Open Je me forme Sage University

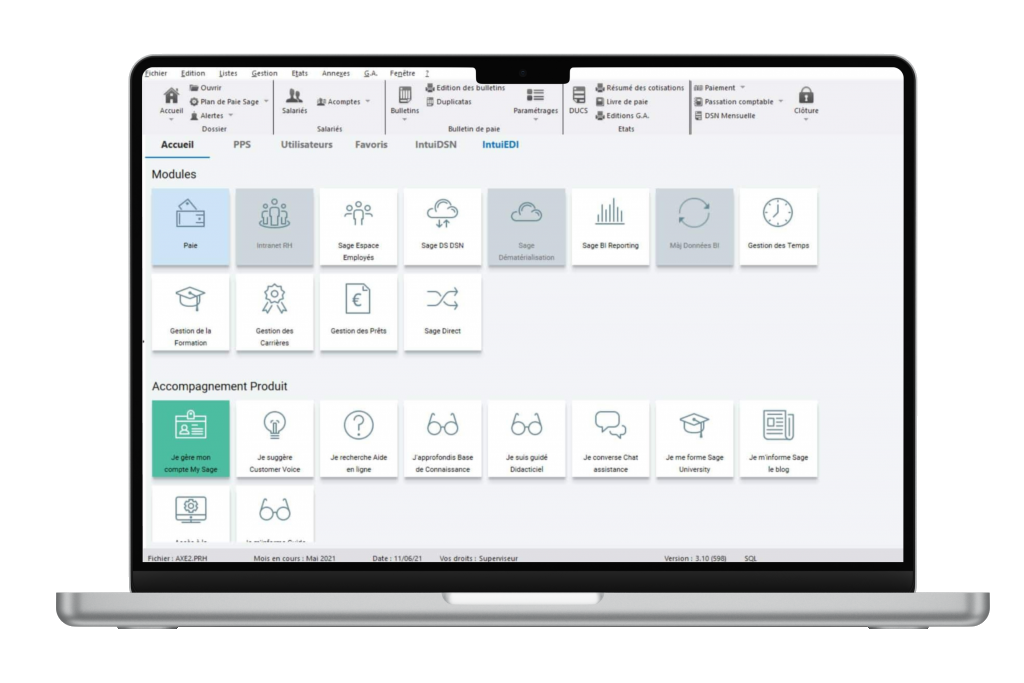[694, 439]
